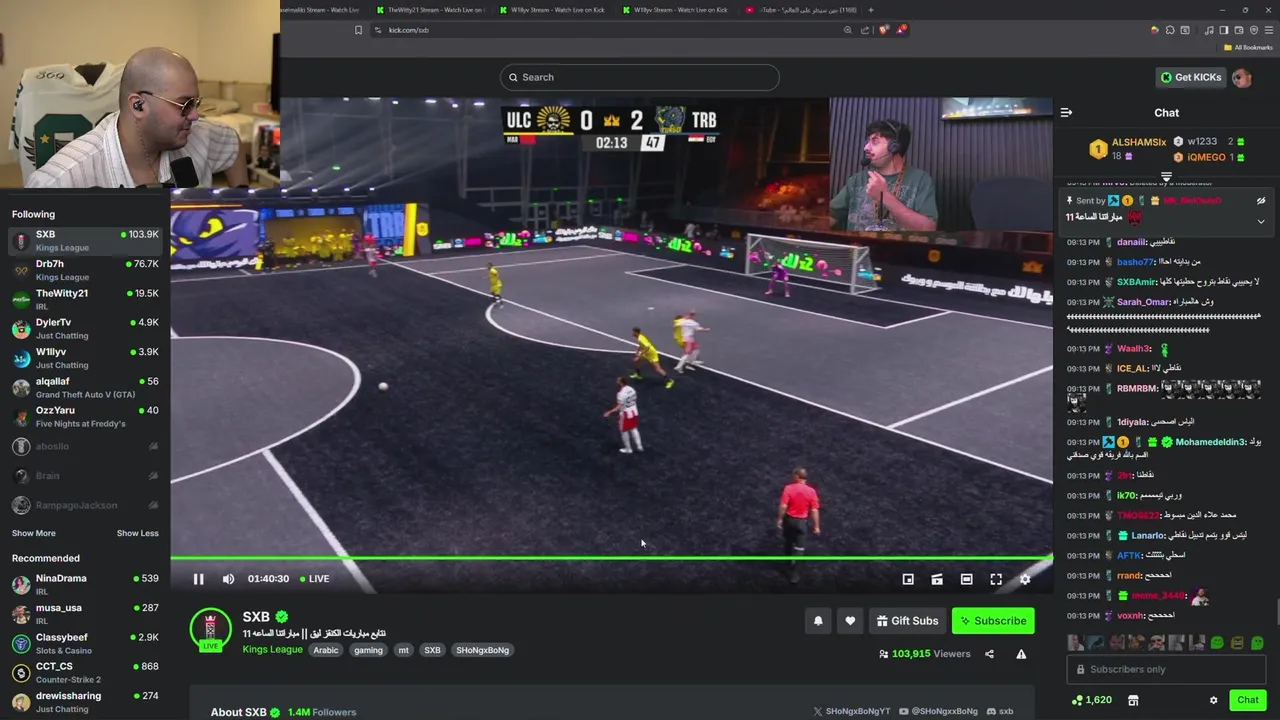Open @SHoNgxxBoNg YouTube link
The width and height of the screenshot is (1280, 720).
[938, 712]
